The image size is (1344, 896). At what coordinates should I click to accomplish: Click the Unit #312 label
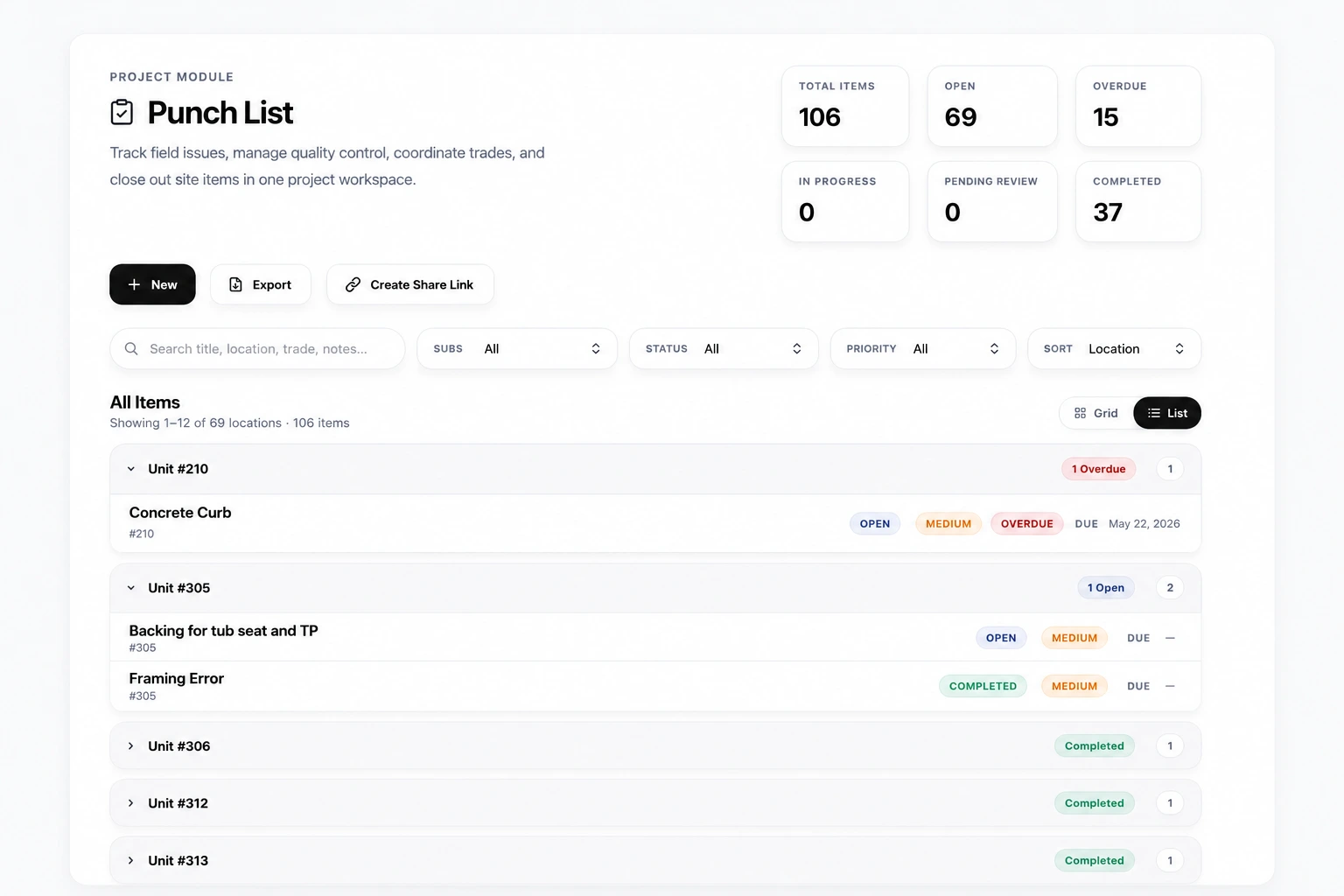(178, 803)
